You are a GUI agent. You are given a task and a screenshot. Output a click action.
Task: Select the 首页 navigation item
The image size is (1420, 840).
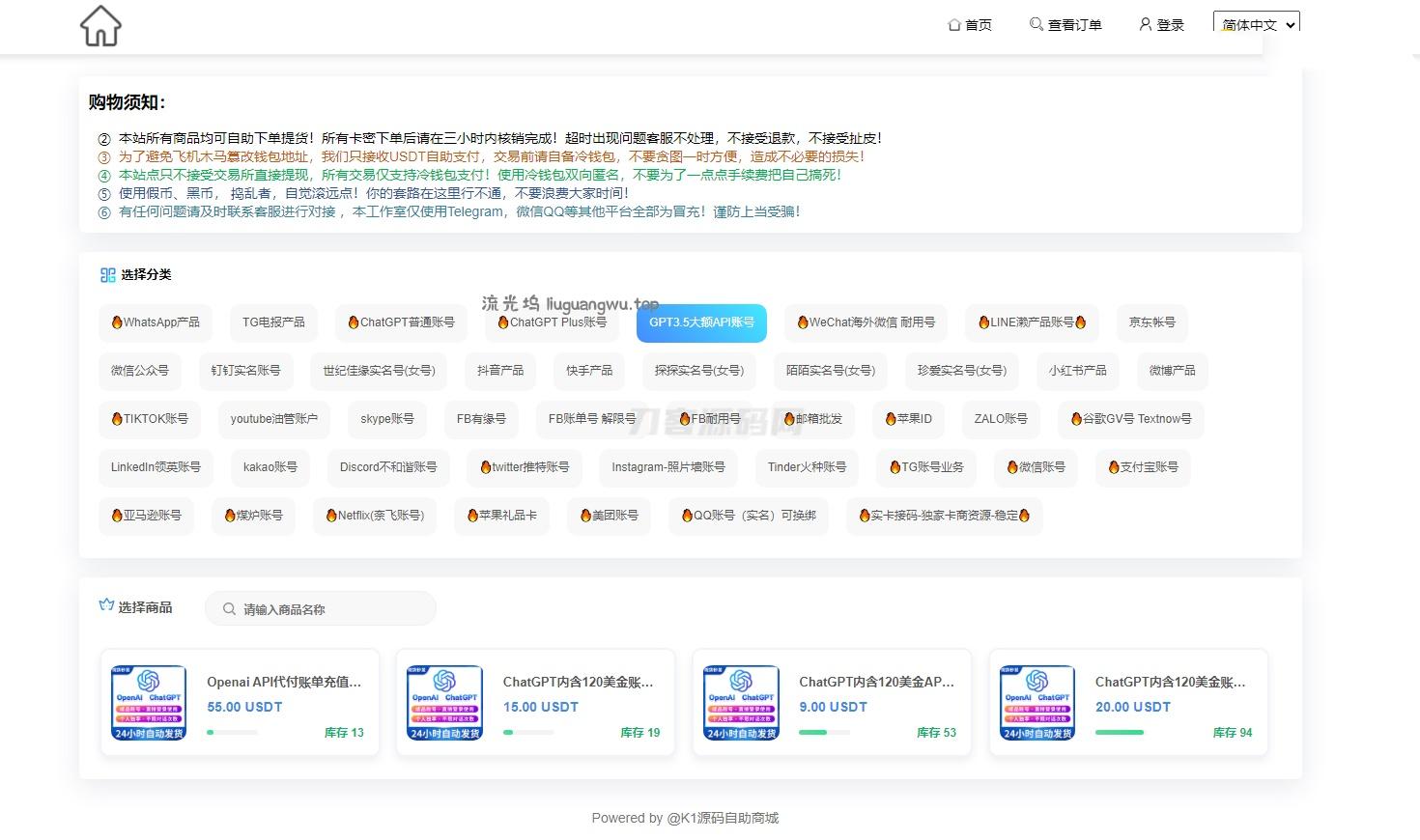click(x=969, y=24)
